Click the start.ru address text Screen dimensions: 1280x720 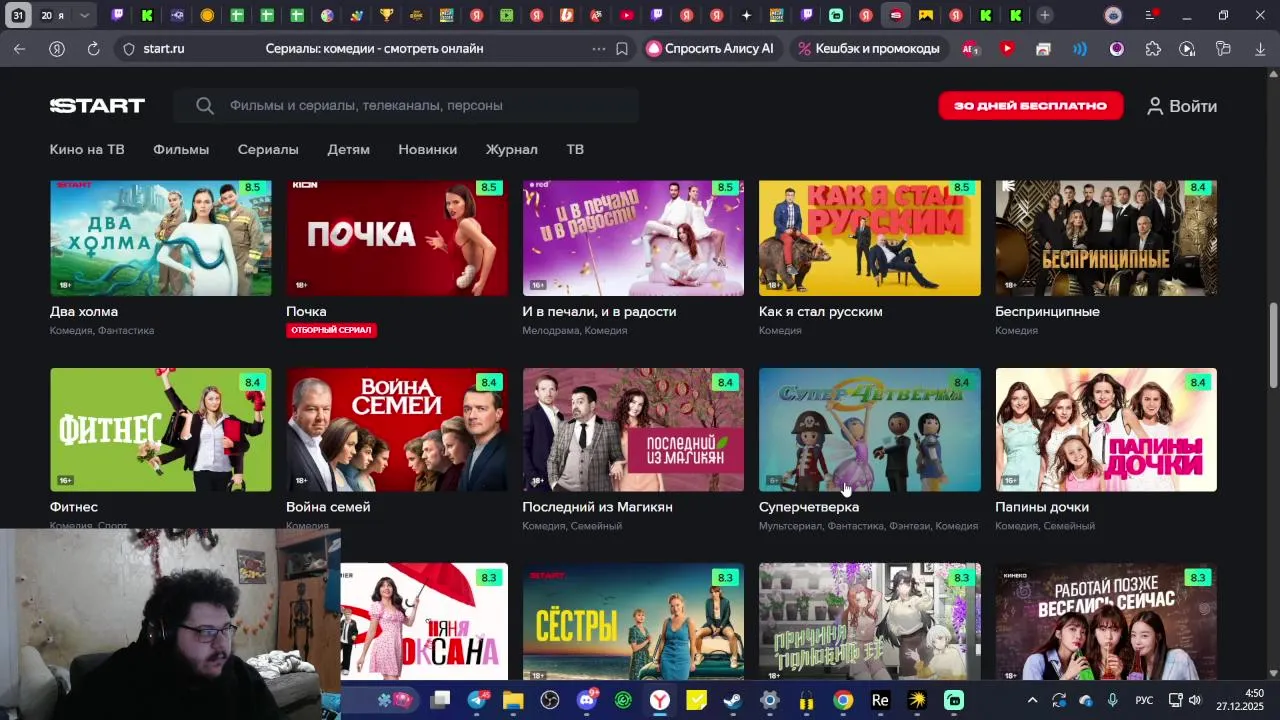(x=164, y=48)
